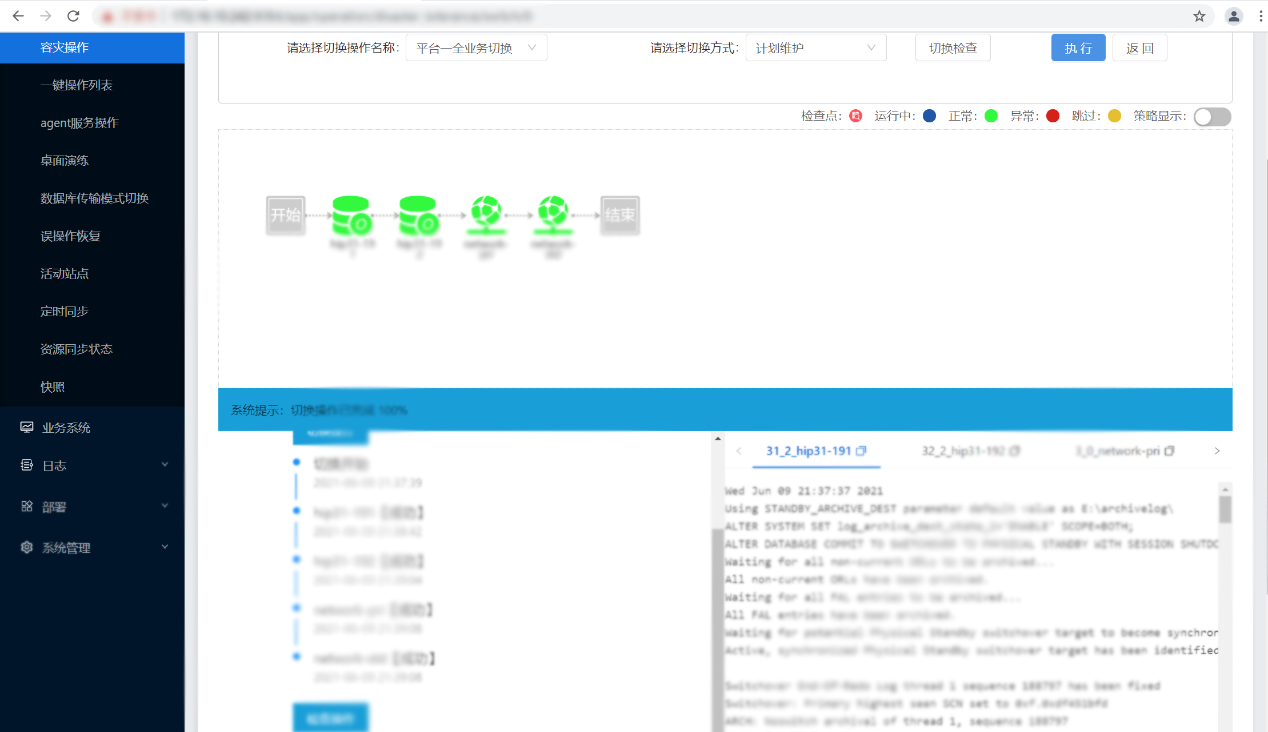Screen dimensions: 1268x732
Task: Switch to the 32_2_hip31-192 log tab
Action: [x=964, y=451]
